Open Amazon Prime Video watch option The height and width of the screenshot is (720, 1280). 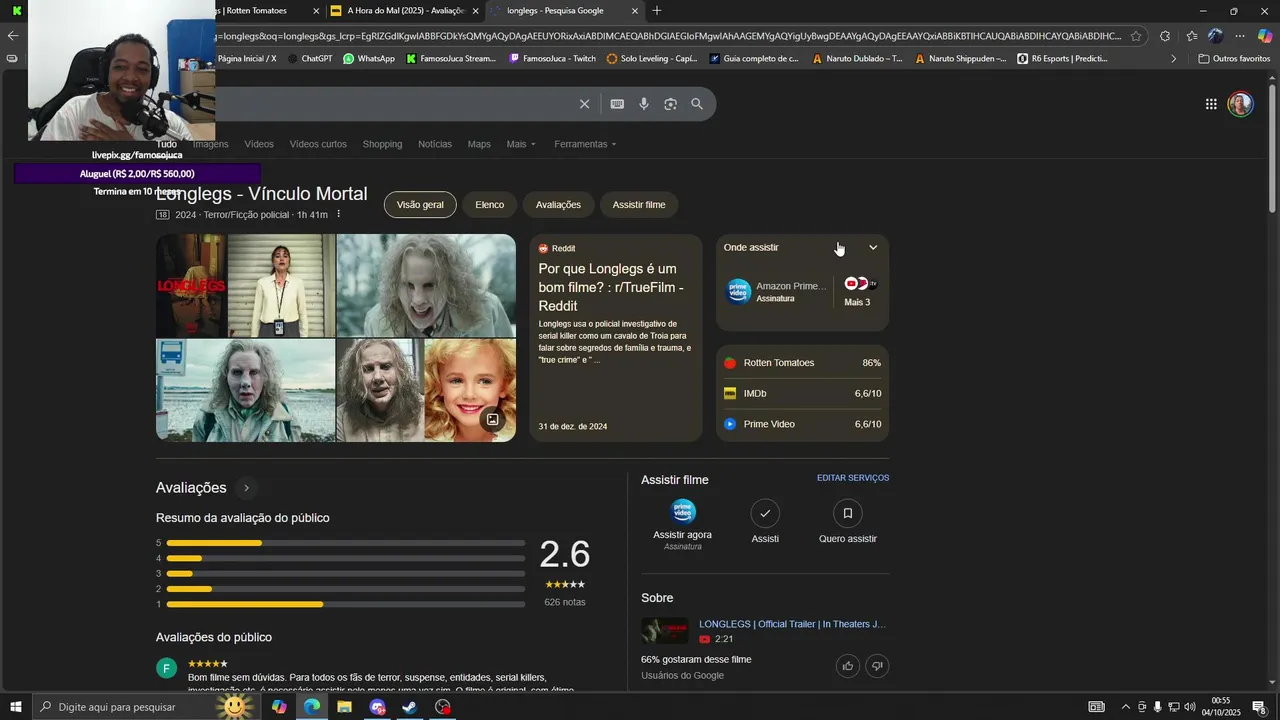tap(777, 291)
